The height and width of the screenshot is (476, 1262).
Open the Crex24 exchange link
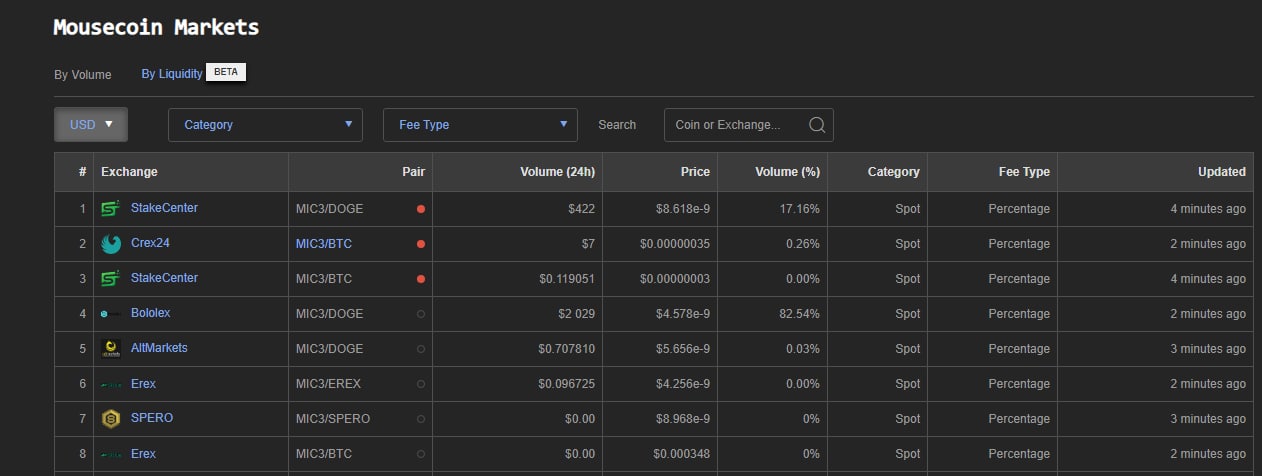151,243
